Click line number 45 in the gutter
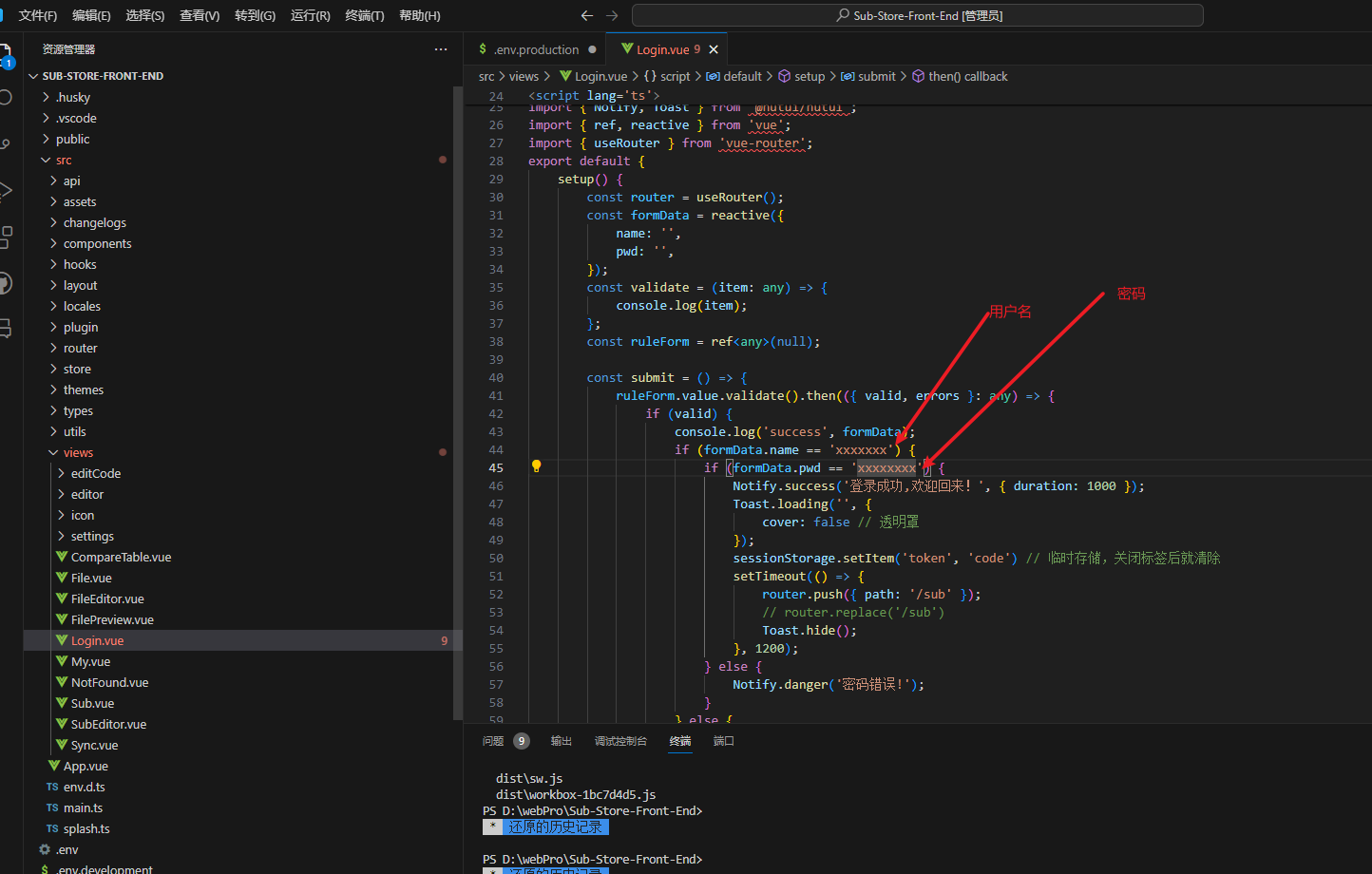Viewport: 1372px width, 874px height. click(x=496, y=467)
